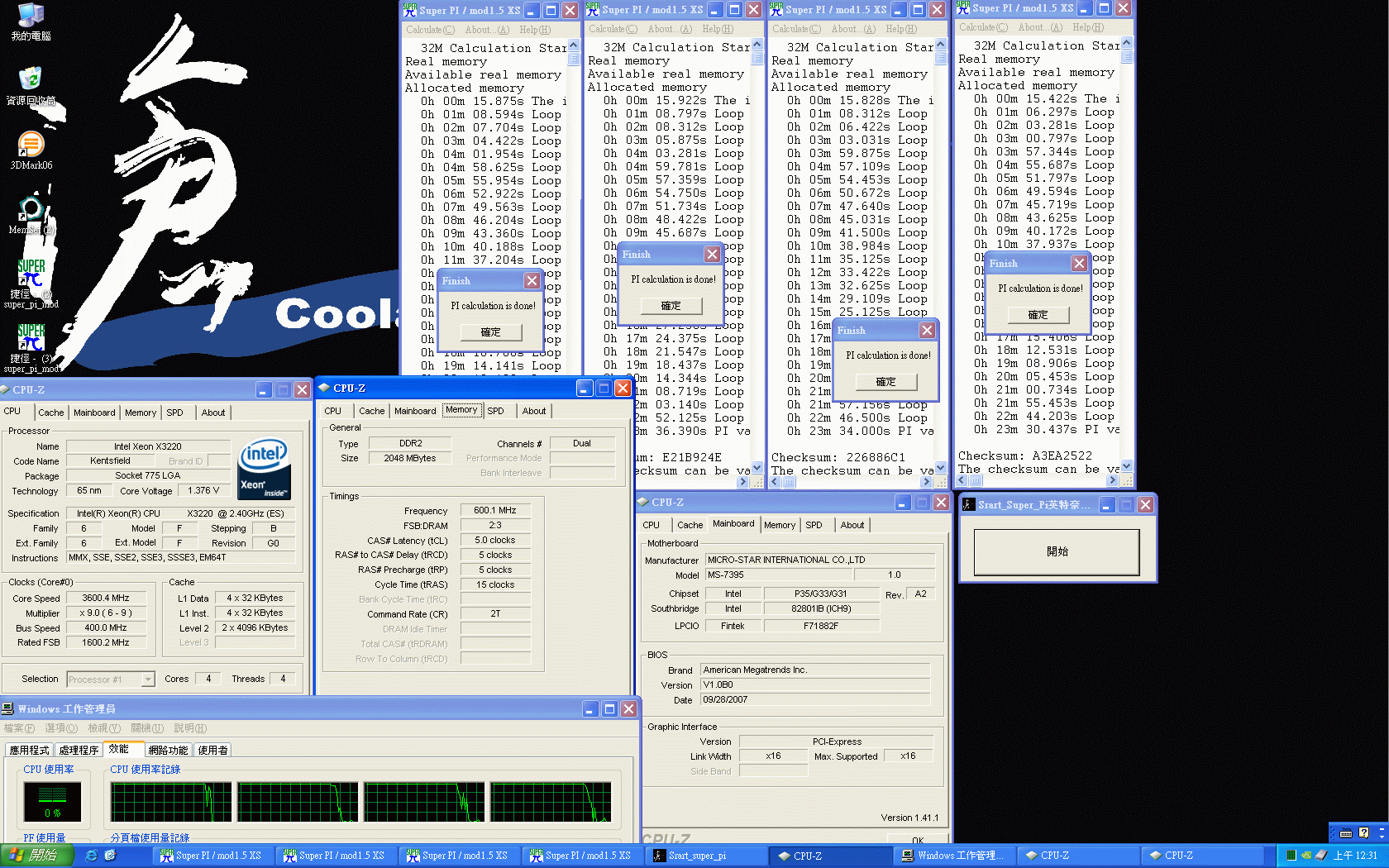Open Calculate(C) menu in rightmost Super PI window
This screenshot has height=868, width=1389.
tap(983, 27)
